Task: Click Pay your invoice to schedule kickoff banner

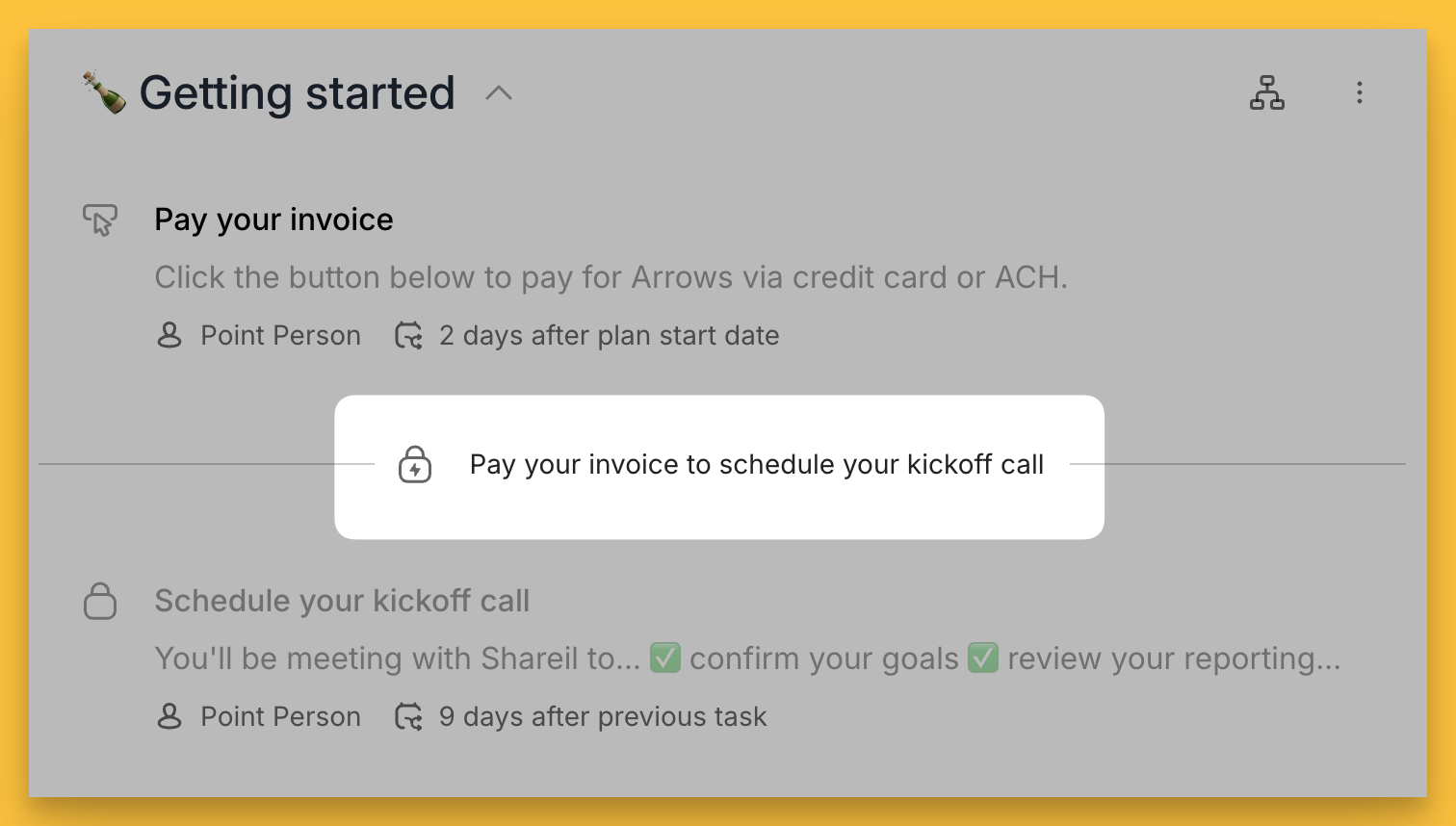Action: click(x=756, y=465)
